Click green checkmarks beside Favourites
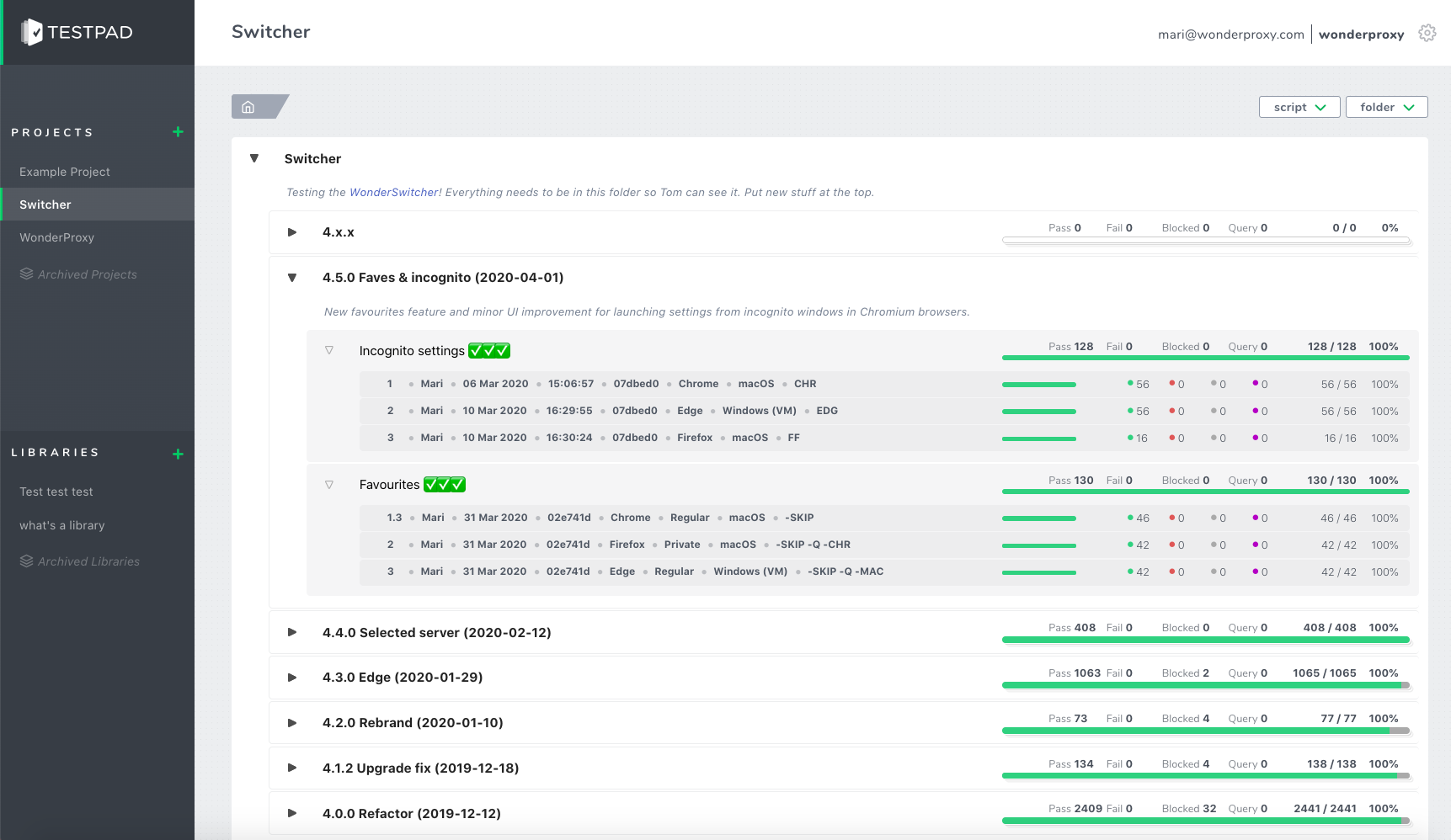Image resolution: width=1451 pixels, height=840 pixels. [x=445, y=484]
